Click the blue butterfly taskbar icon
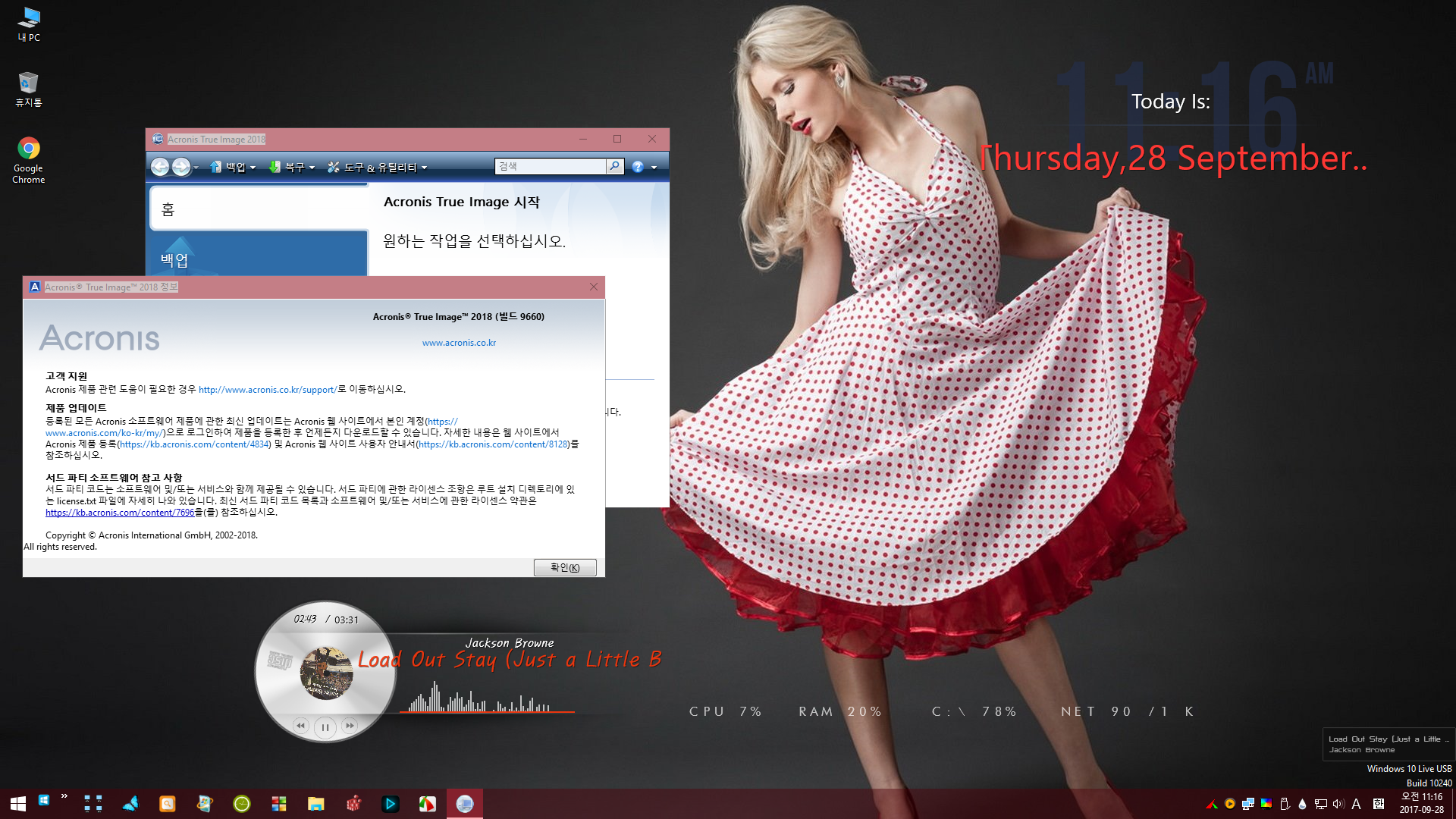Screen dimensions: 1456x819 130,804
